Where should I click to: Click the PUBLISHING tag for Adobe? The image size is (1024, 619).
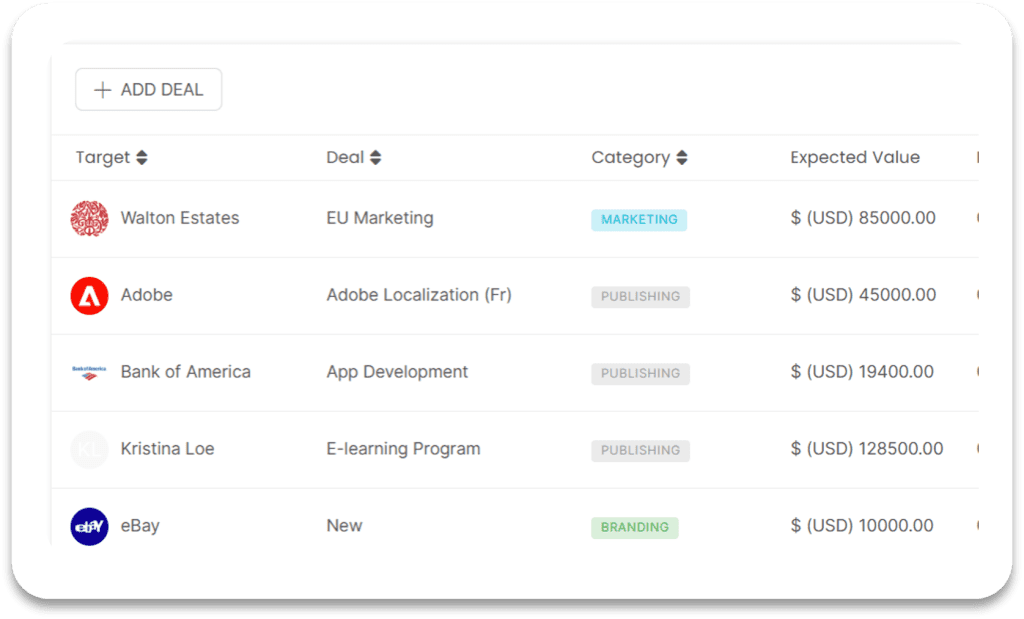coord(640,297)
